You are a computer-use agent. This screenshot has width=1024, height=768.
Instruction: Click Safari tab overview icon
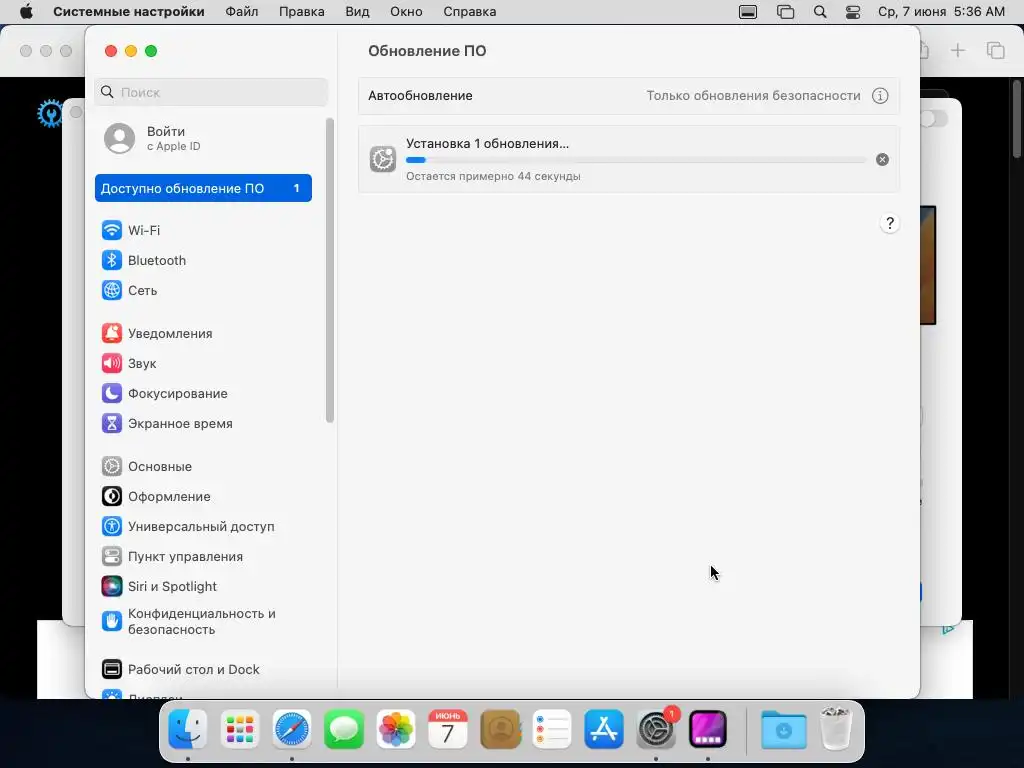(x=995, y=50)
